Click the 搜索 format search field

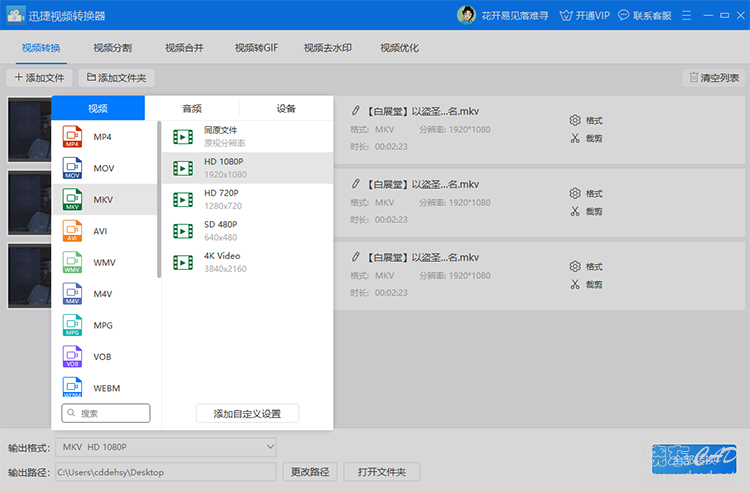106,413
